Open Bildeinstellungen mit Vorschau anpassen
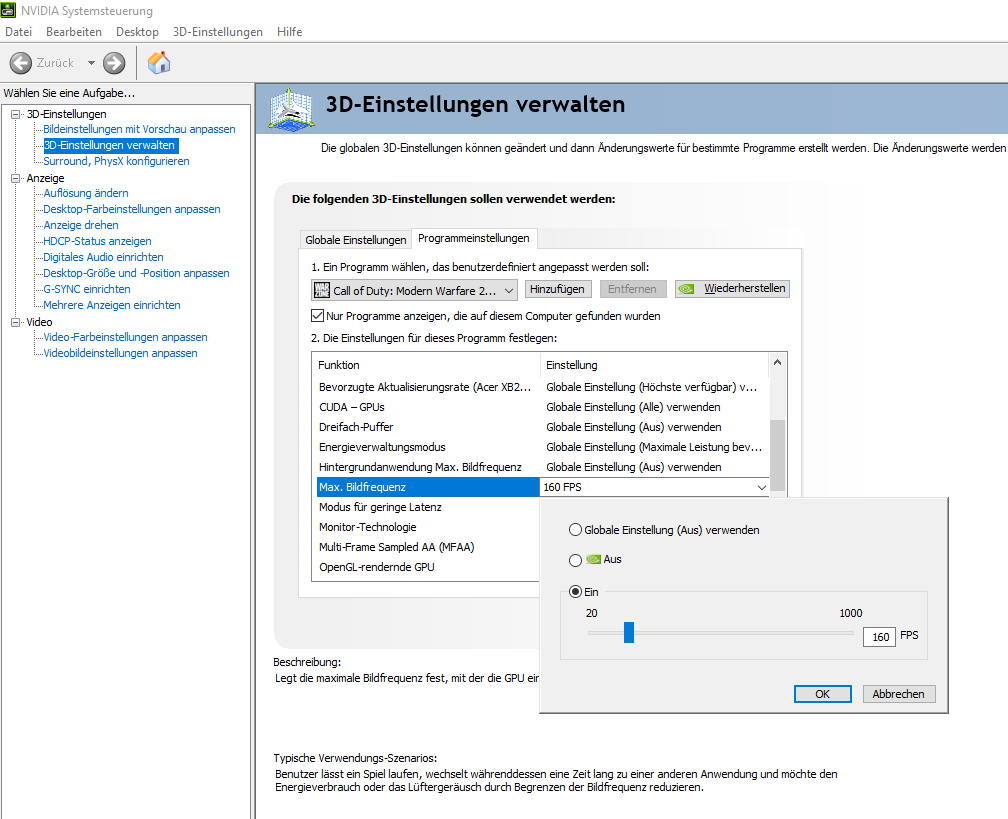 [x=140, y=129]
